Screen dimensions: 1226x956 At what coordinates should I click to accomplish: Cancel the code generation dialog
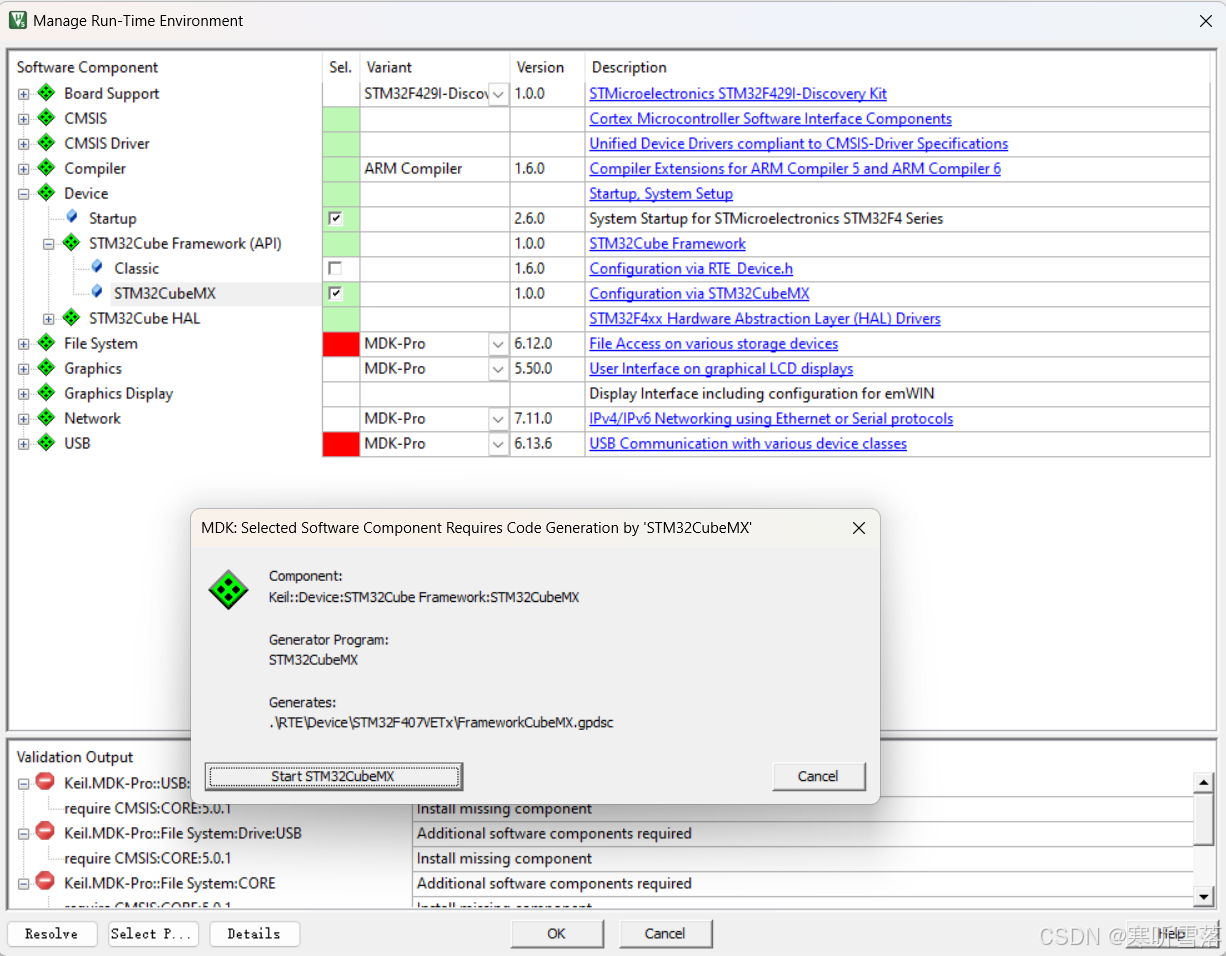point(818,776)
